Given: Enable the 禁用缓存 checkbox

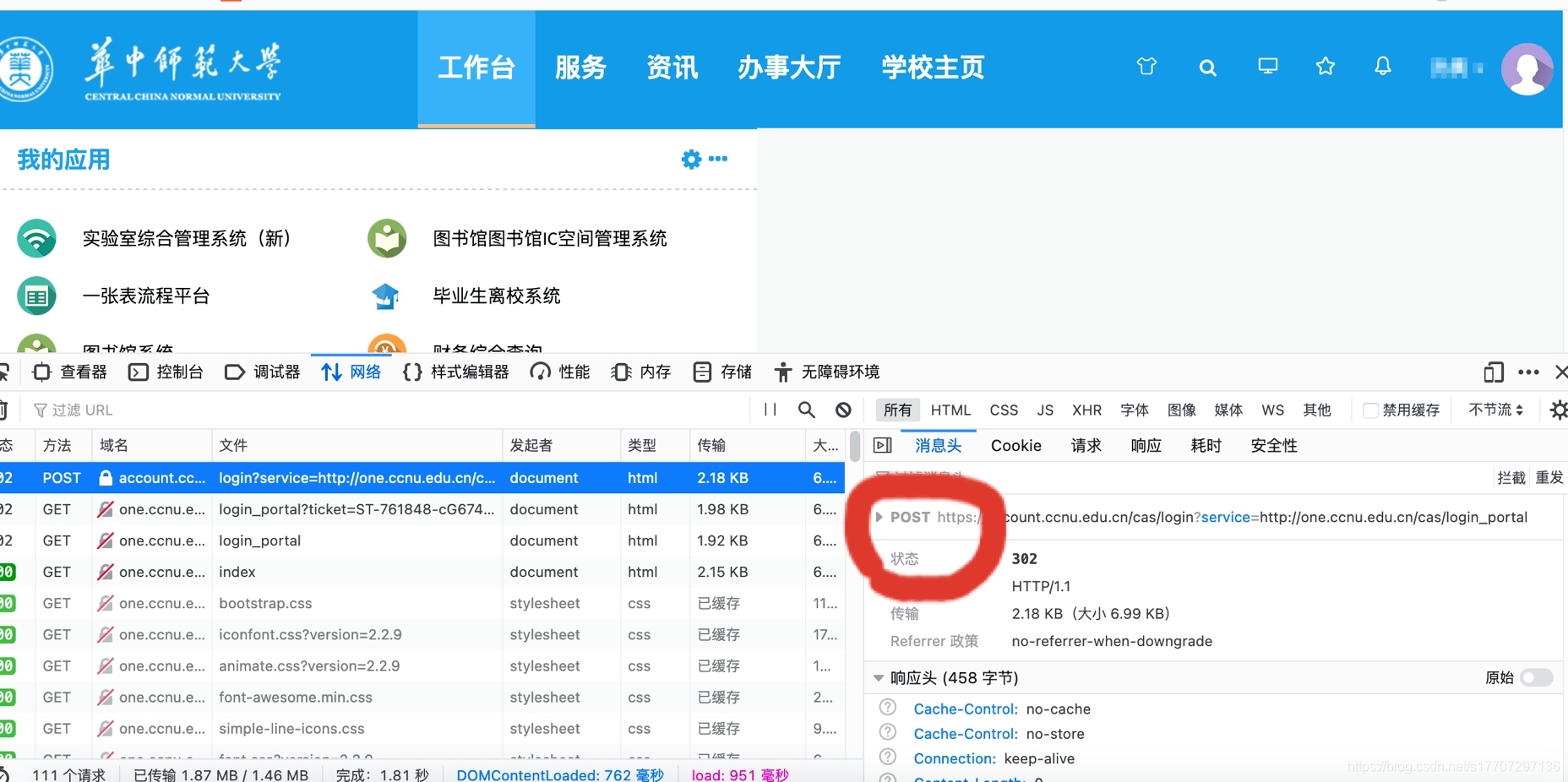Looking at the screenshot, I should (1370, 410).
